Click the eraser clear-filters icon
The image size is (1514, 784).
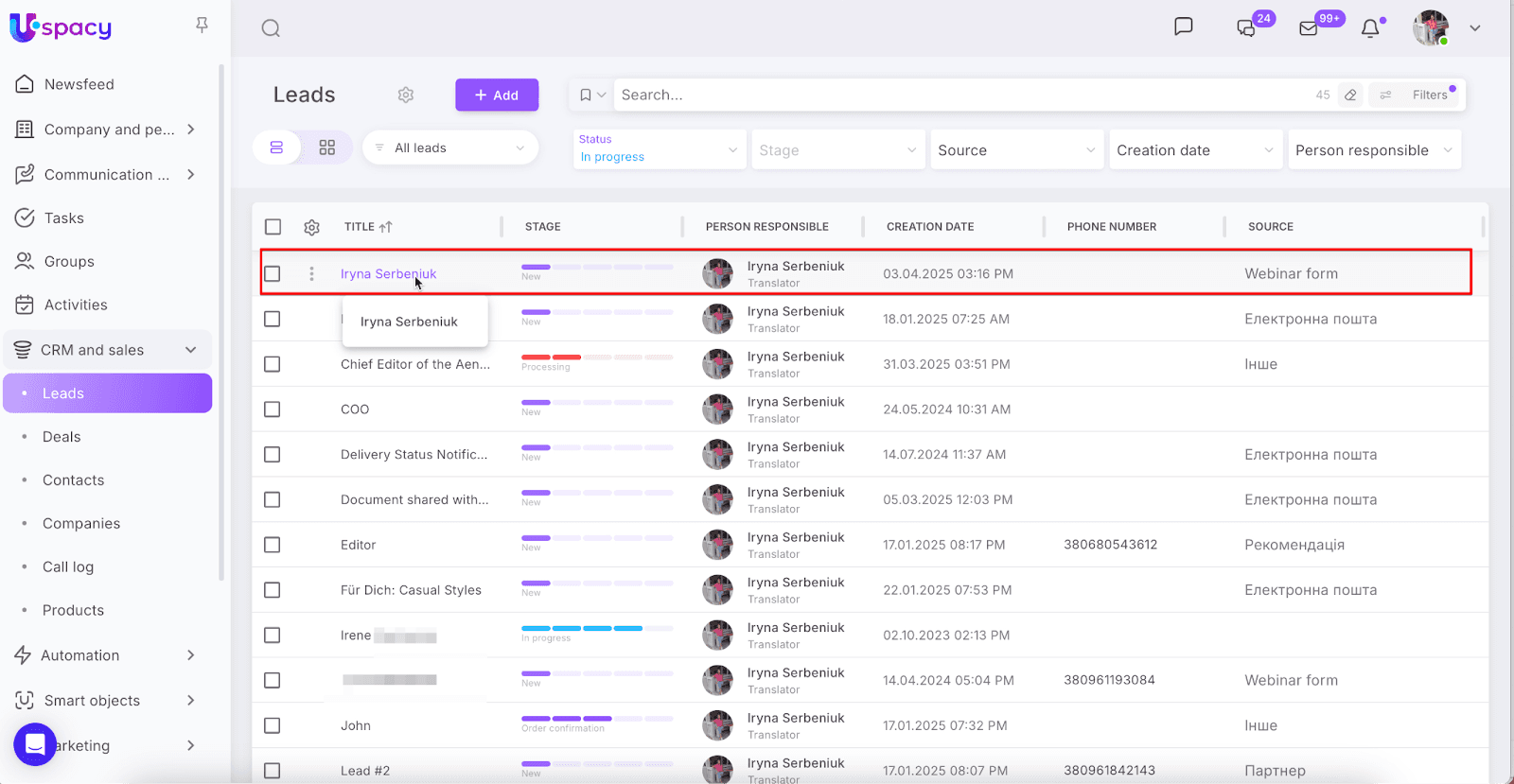(x=1350, y=95)
